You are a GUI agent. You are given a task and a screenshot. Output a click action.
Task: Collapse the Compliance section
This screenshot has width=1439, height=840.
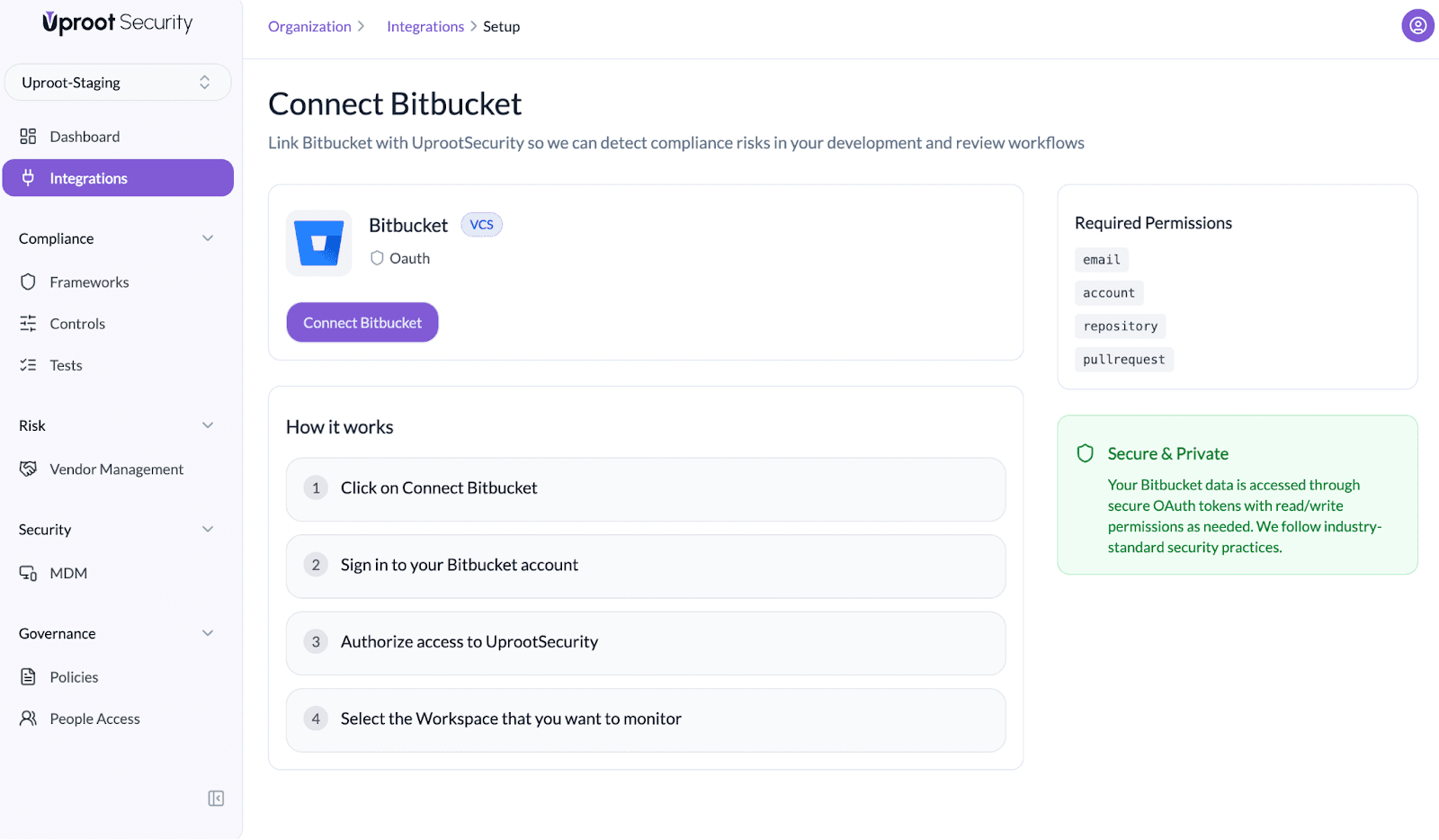coord(208,238)
